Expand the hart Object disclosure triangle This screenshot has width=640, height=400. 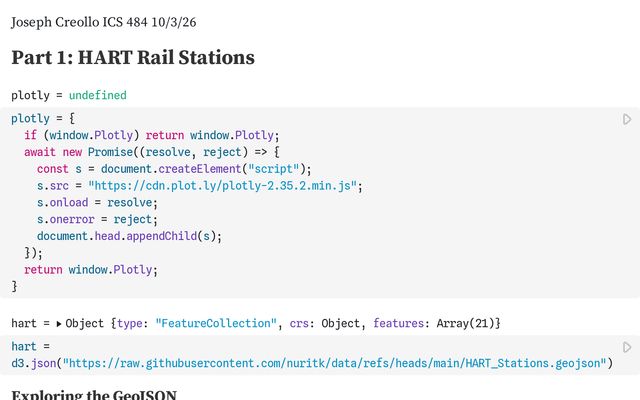click(x=59, y=324)
